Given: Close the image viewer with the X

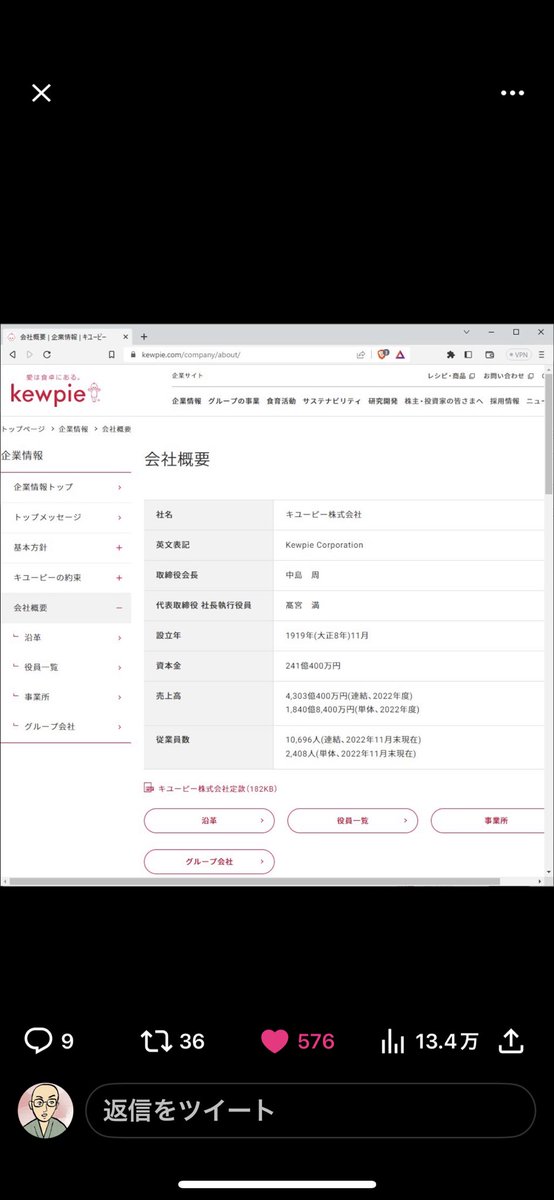Looking at the screenshot, I should click(x=41, y=93).
